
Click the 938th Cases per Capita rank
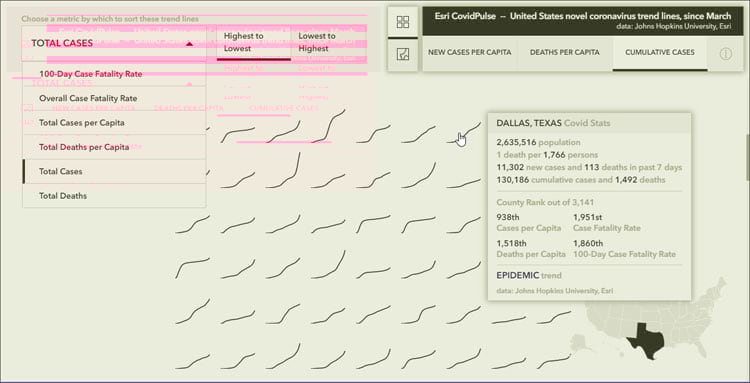529,223
